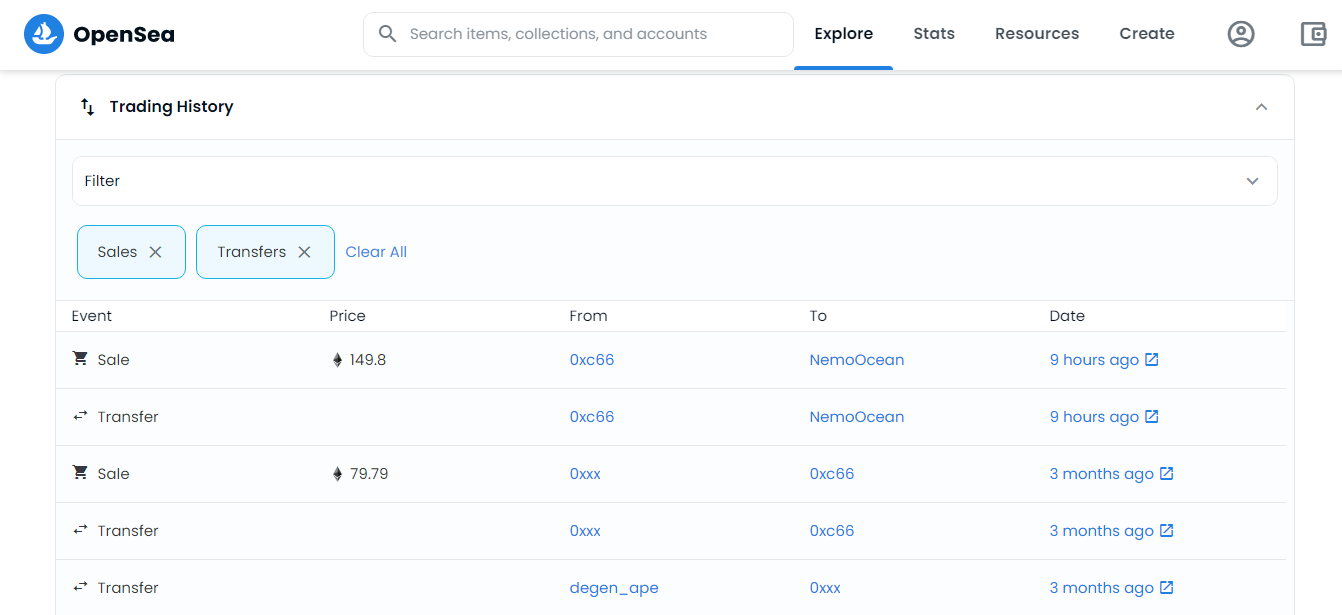The image size is (1342, 615).
Task: Go to the Explore tab
Action: (843, 34)
